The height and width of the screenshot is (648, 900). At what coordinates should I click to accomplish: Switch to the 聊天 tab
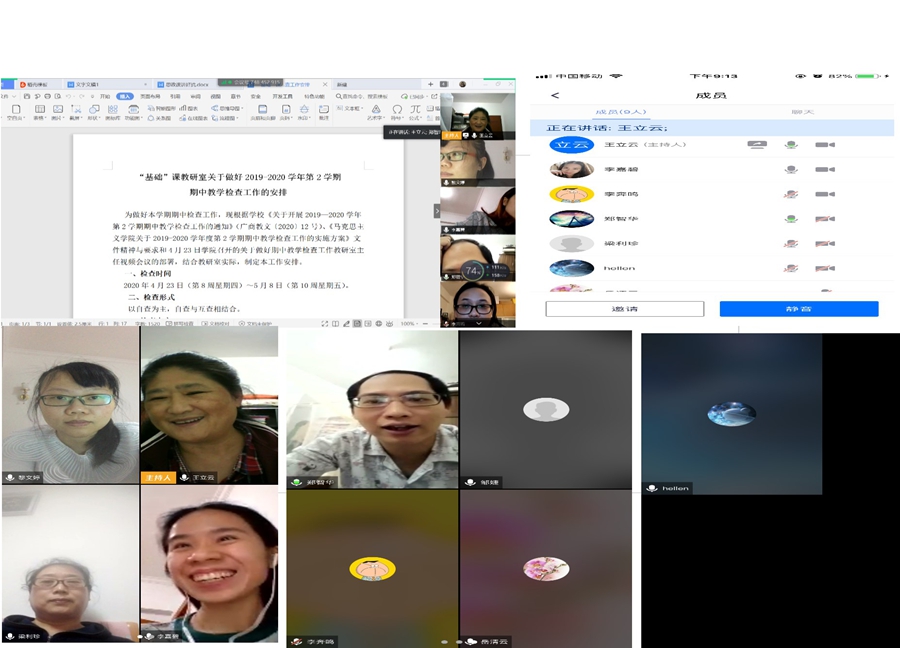(x=801, y=113)
